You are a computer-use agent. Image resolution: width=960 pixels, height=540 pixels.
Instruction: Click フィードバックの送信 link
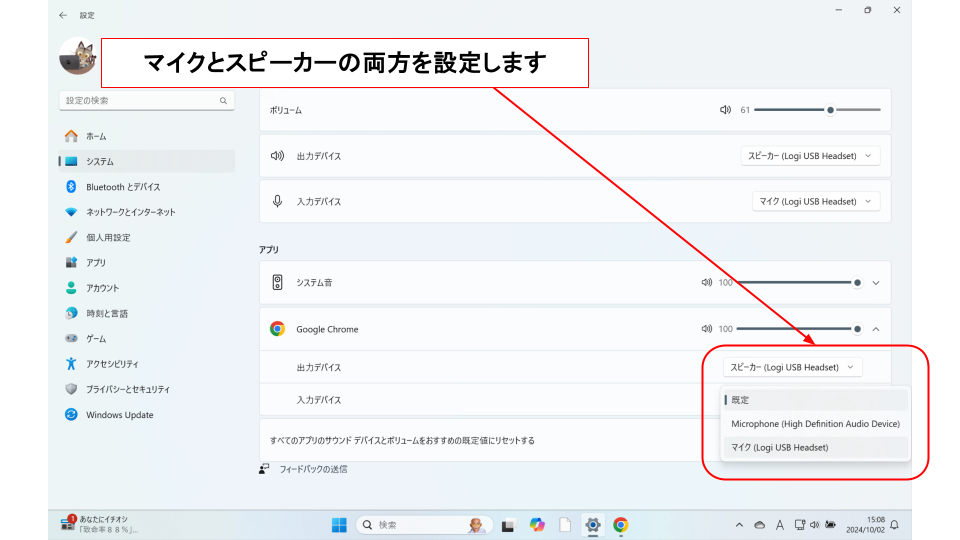[312, 469]
